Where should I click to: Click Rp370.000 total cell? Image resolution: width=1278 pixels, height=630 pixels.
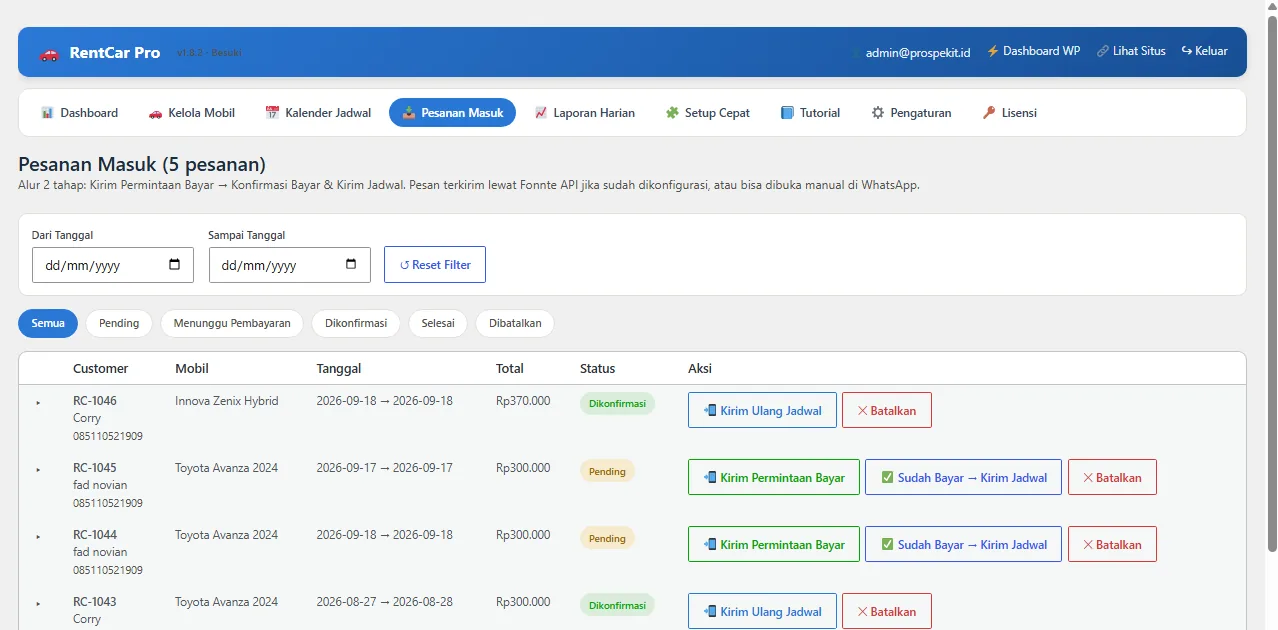[523, 401]
